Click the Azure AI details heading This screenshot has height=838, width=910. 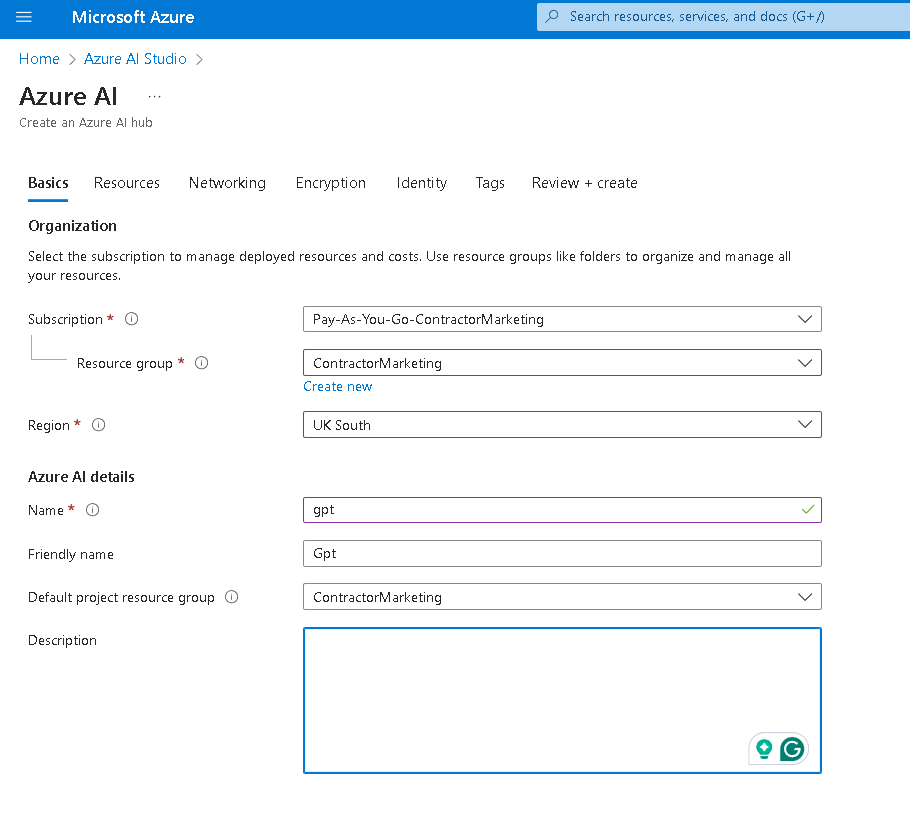[x=81, y=476]
